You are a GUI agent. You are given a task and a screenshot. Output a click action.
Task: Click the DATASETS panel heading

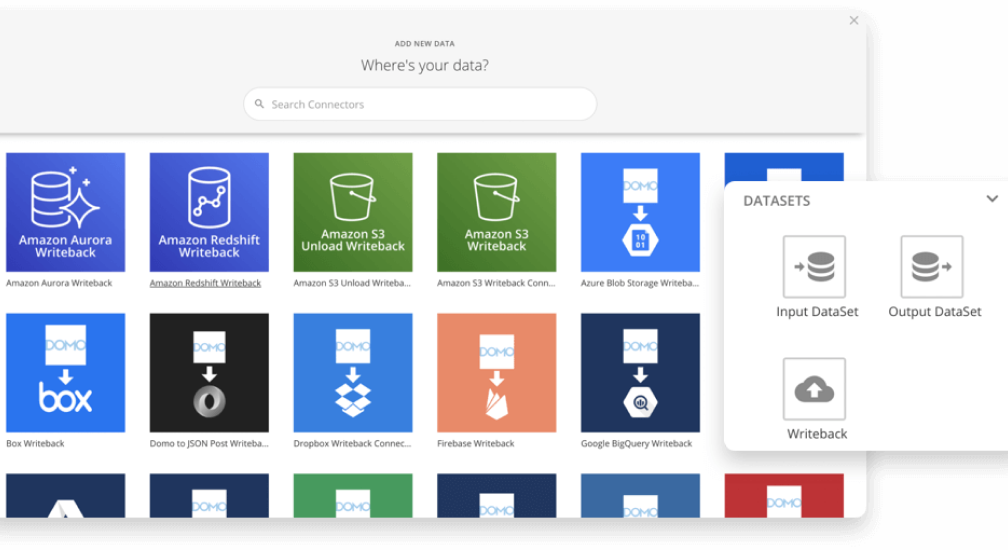tap(777, 201)
